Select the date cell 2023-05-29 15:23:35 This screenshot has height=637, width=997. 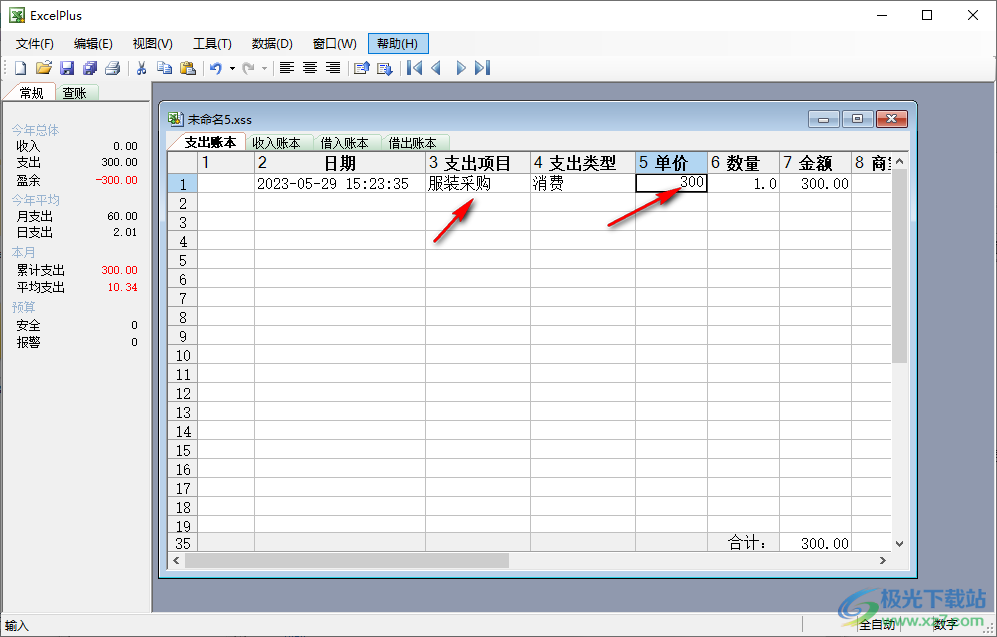340,183
